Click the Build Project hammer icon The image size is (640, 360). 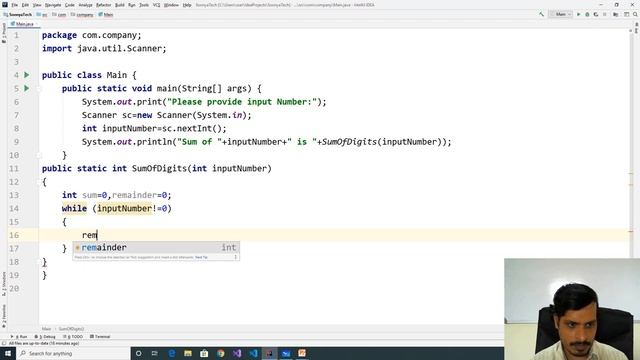541,14
